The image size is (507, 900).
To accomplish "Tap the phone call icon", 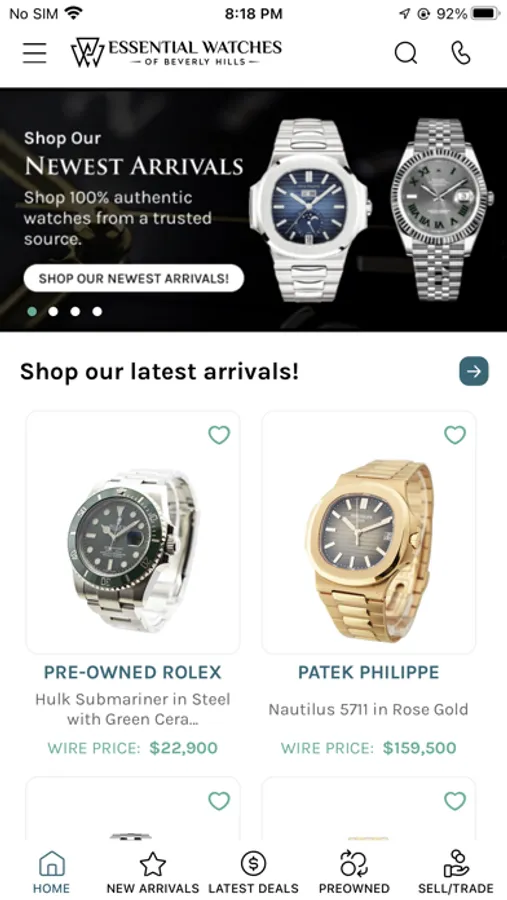I will tap(460, 53).
